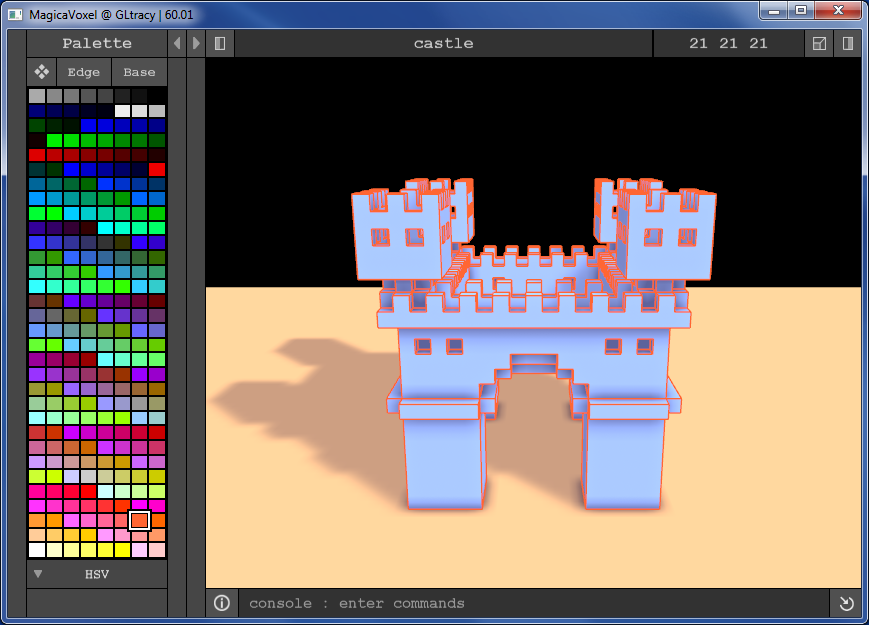The height and width of the screenshot is (625, 869).
Task: Go to next palette with right arrow
Action: click(196, 43)
